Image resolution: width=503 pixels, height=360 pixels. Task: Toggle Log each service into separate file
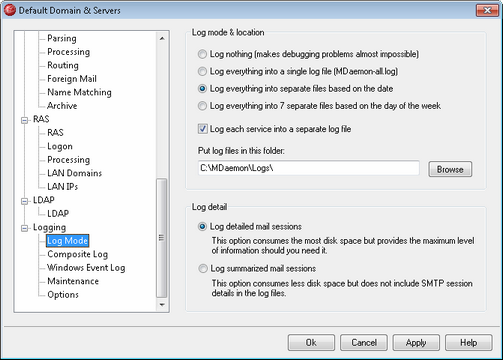[202, 129]
